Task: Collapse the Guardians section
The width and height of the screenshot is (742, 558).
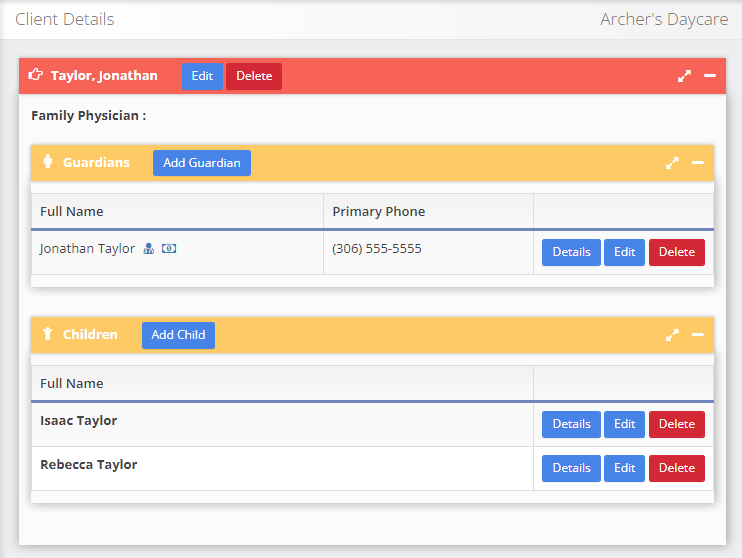Action: coord(698,163)
